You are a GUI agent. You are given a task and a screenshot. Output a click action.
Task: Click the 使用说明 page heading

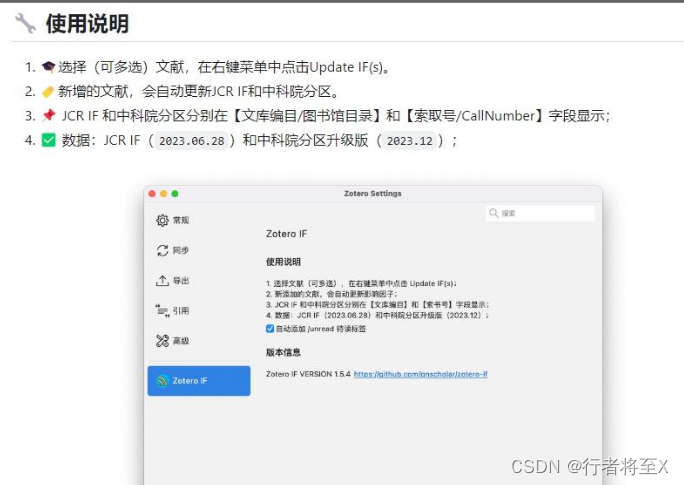pyautogui.click(x=87, y=24)
